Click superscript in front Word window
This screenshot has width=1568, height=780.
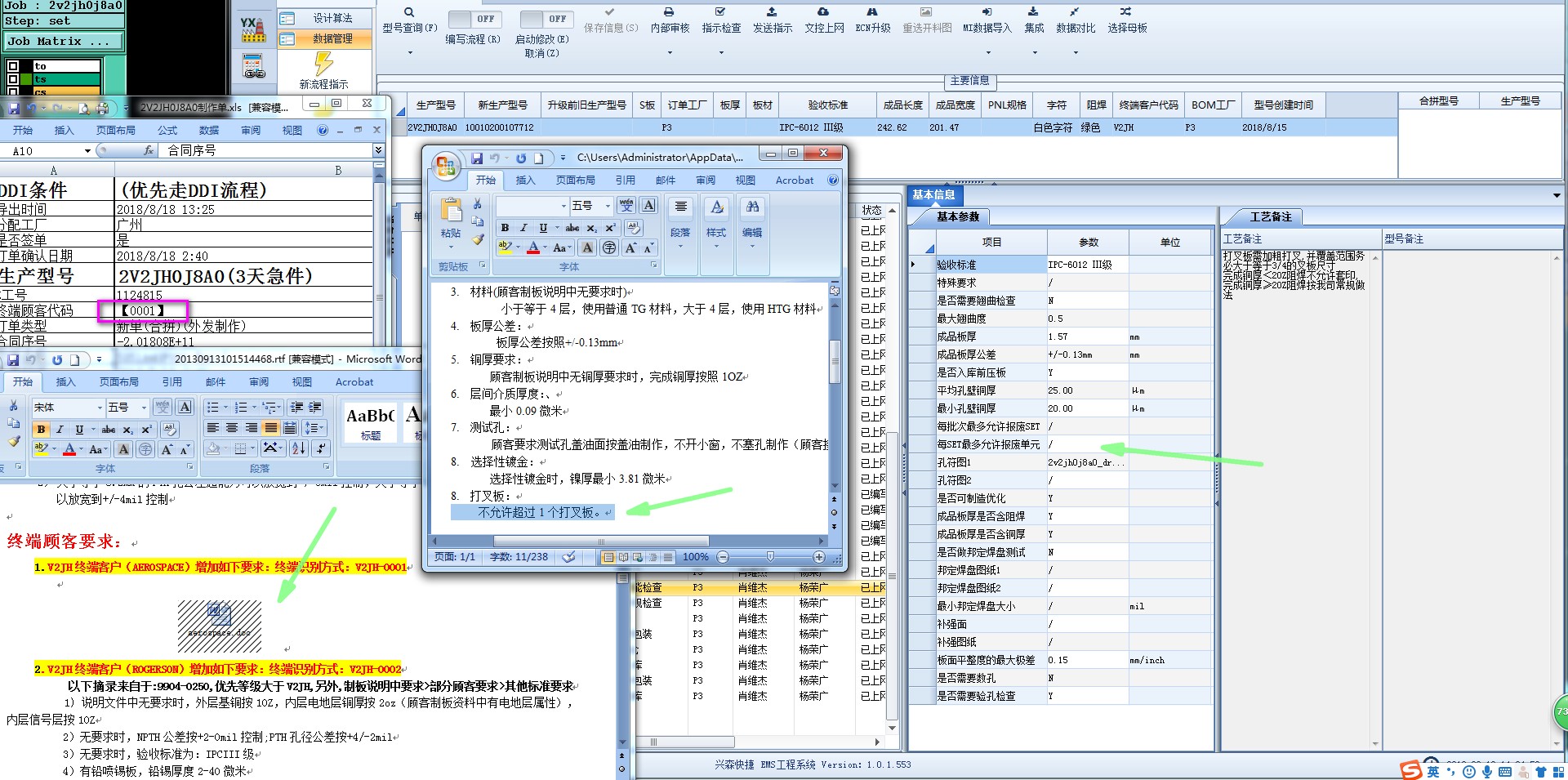click(610, 228)
